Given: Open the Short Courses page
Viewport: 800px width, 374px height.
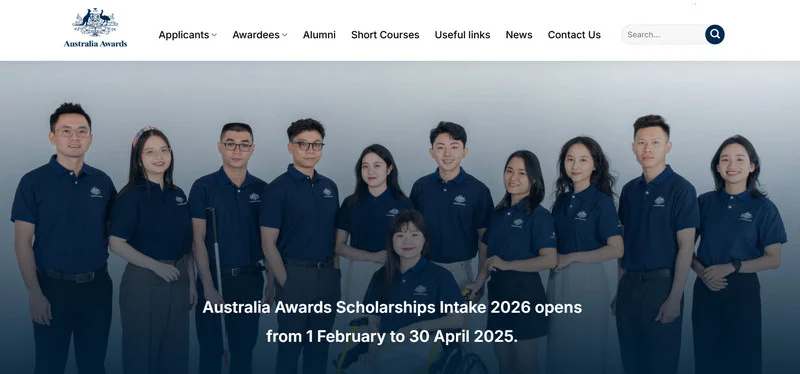Looking at the screenshot, I should click(385, 35).
